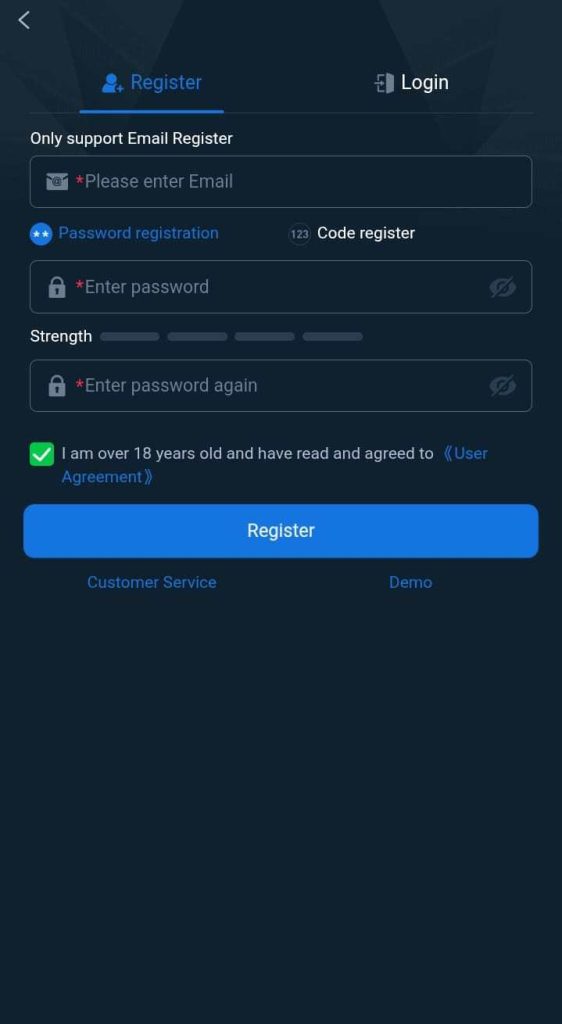Show password in Enter password again field

503,385
